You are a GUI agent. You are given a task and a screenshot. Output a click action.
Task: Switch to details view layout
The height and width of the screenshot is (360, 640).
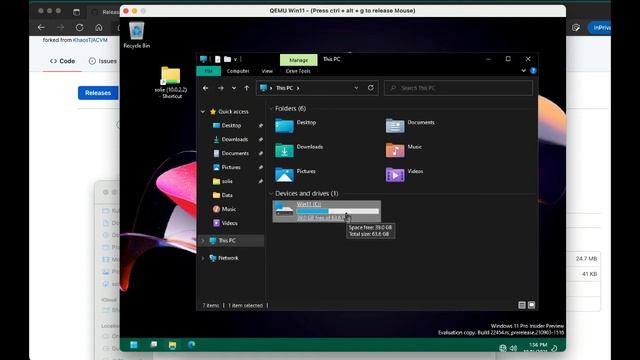(x=522, y=305)
